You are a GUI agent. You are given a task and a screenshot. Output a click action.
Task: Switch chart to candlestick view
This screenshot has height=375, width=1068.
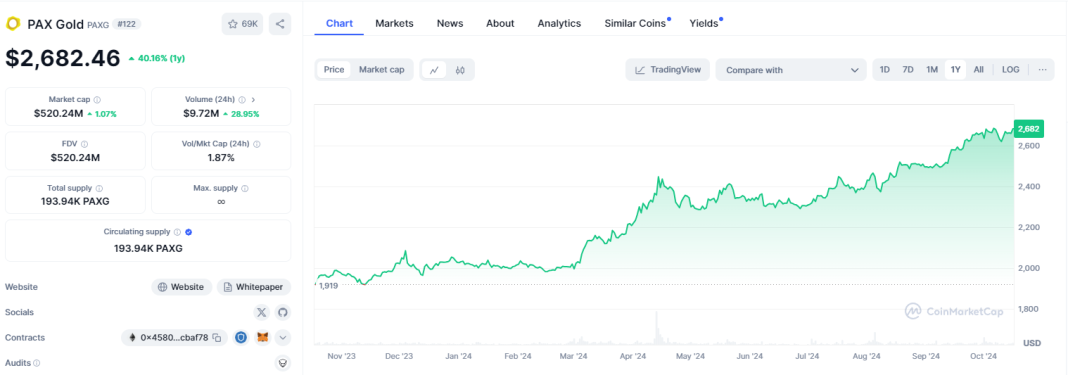click(460, 69)
